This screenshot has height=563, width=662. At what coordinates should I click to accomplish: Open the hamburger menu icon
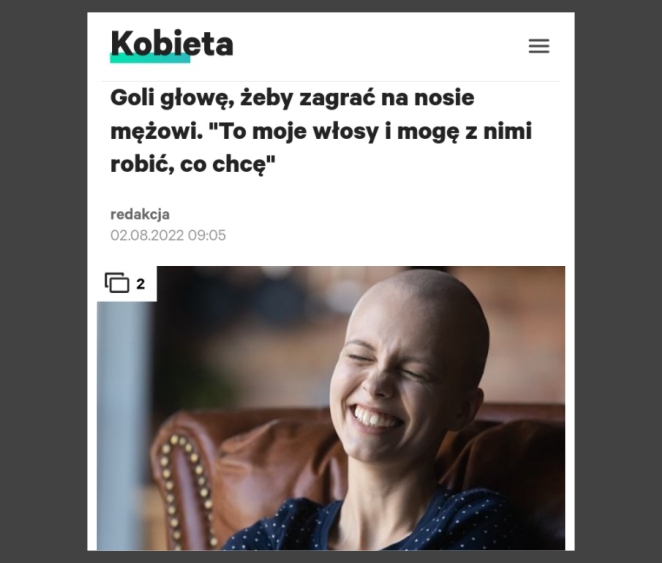tap(539, 46)
